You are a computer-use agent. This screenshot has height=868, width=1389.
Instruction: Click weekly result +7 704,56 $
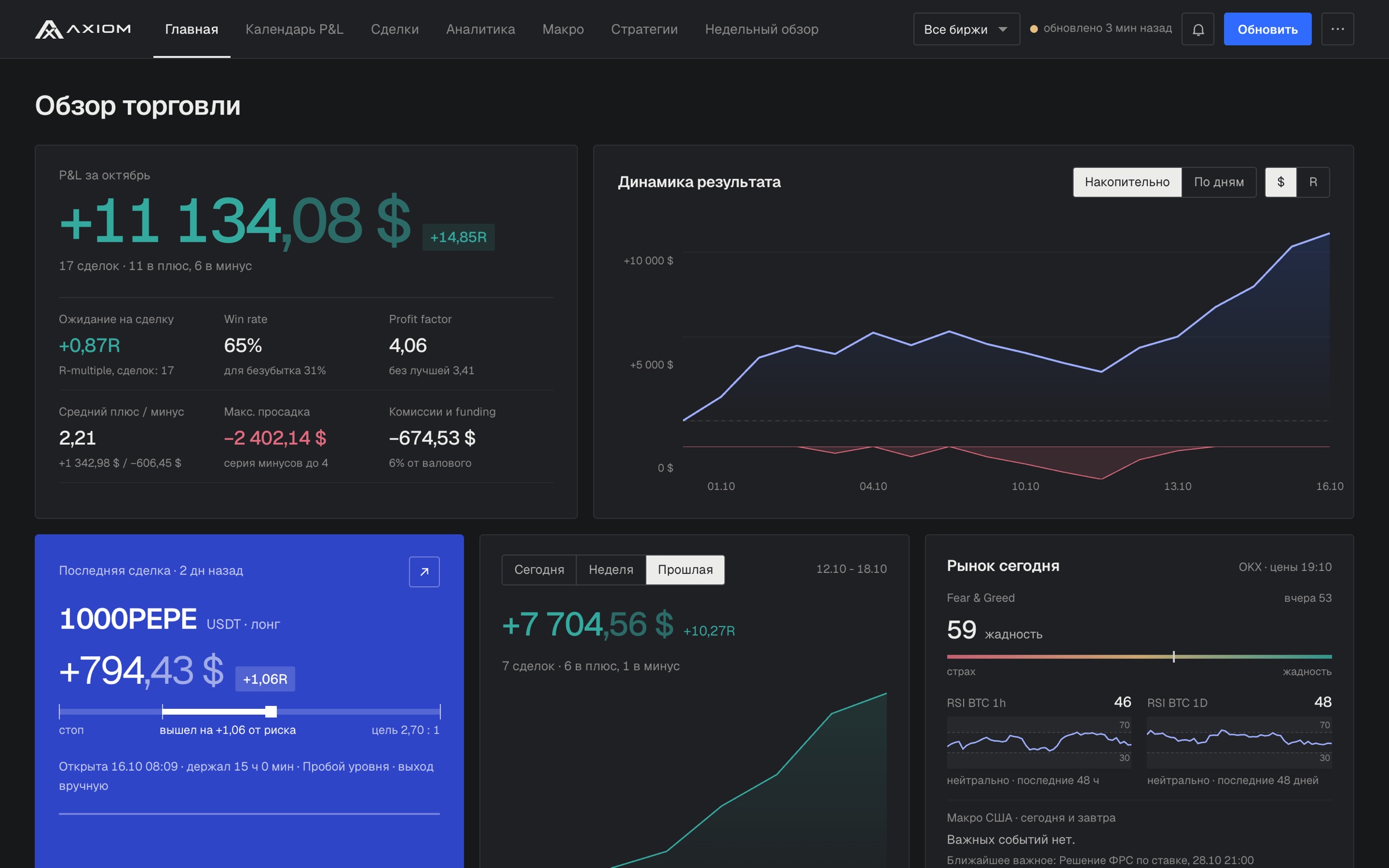click(587, 624)
